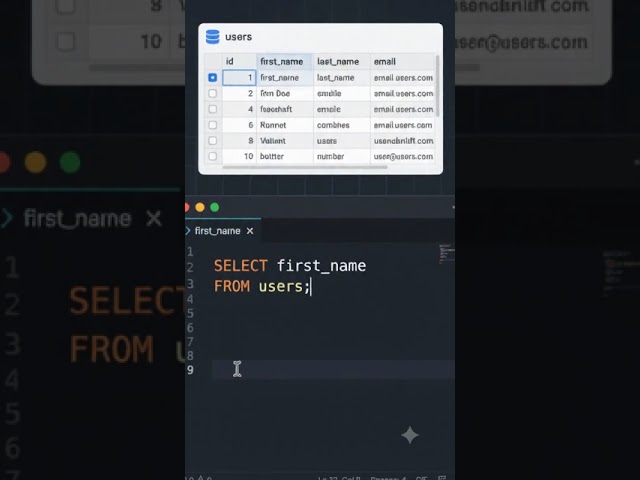
Task: Click the id cell containing 1
Action: tap(239, 78)
